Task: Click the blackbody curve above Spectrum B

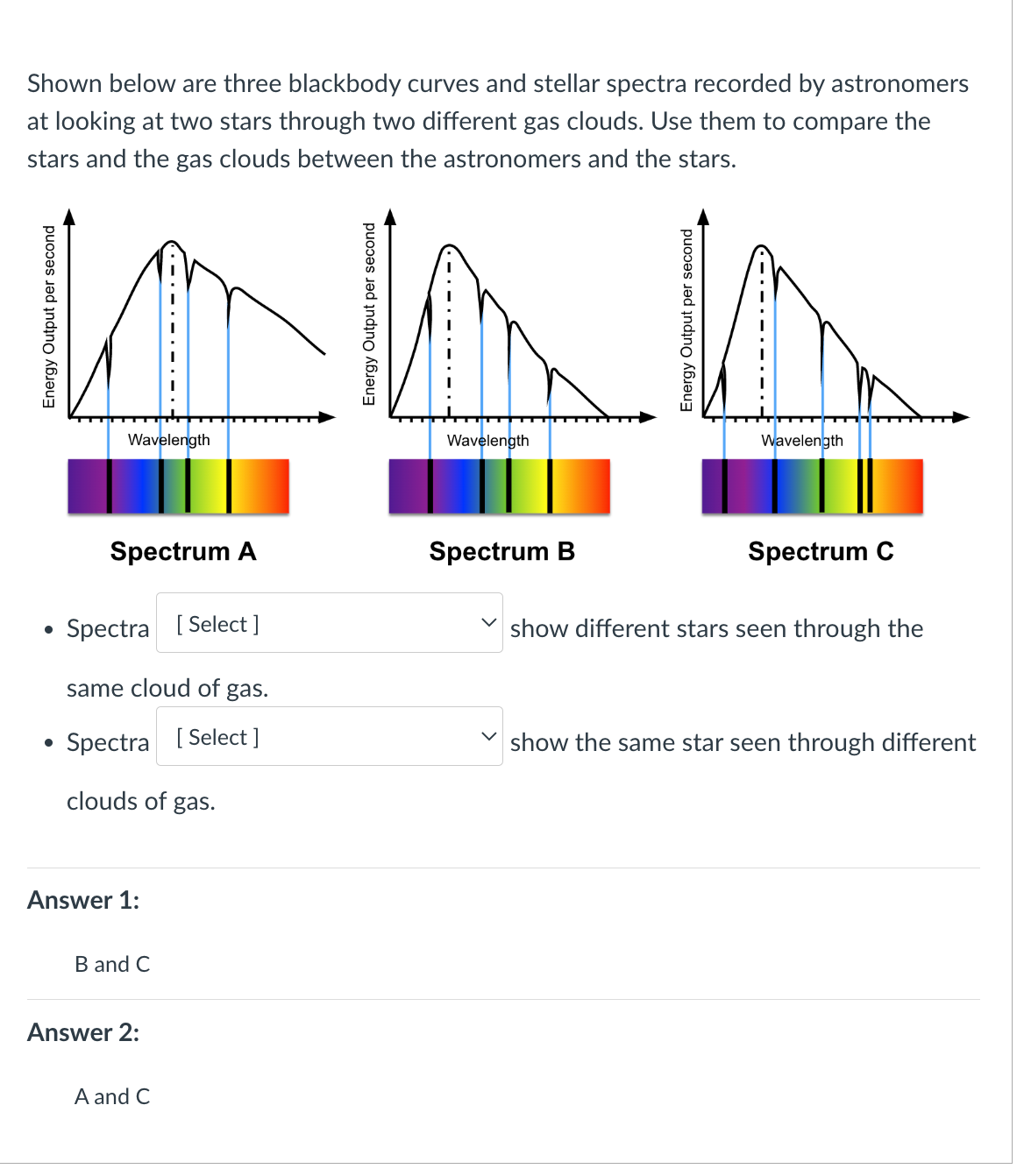Action: (449, 247)
